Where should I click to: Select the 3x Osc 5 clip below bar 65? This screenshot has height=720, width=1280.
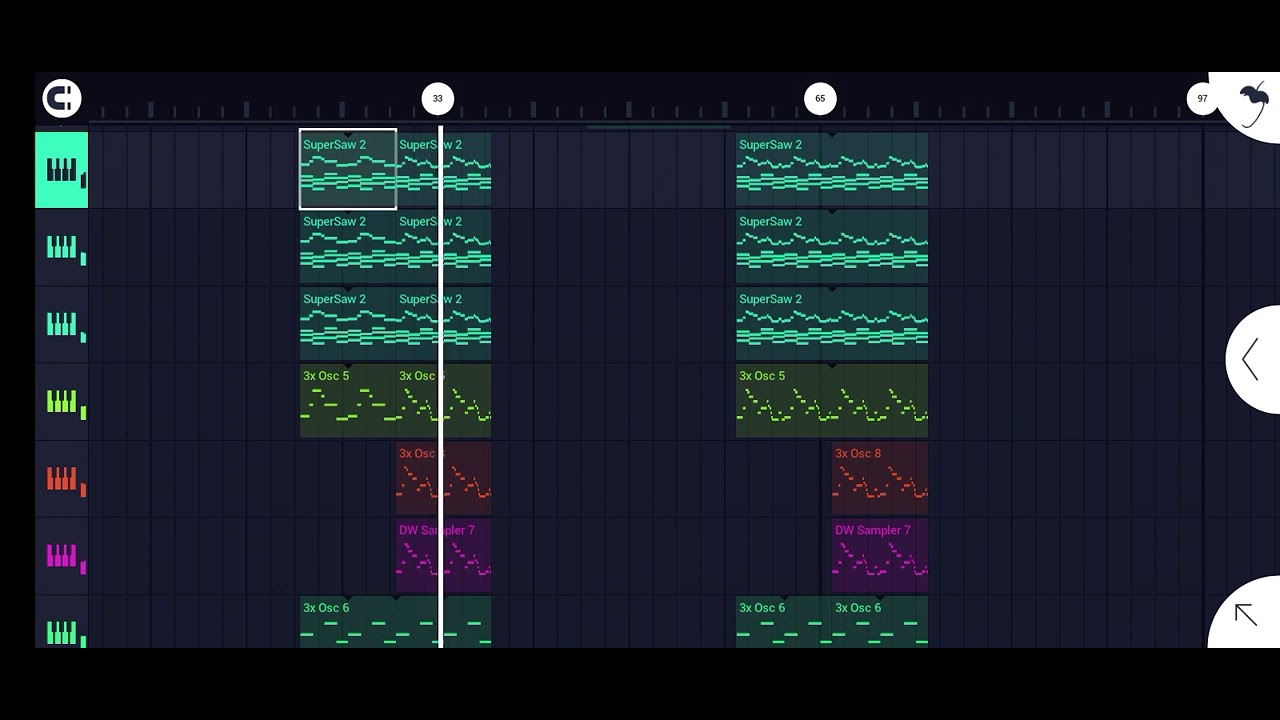(x=832, y=401)
